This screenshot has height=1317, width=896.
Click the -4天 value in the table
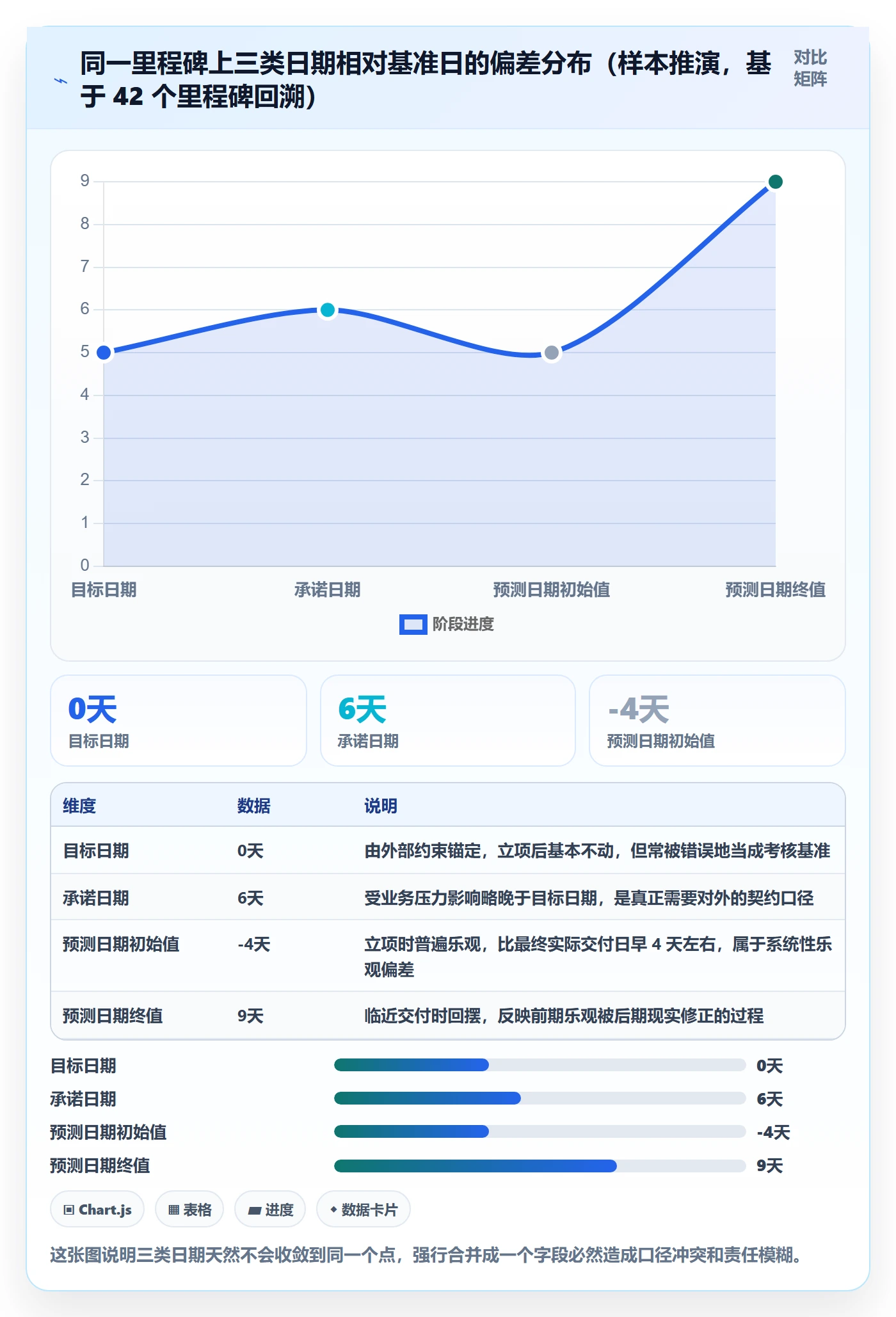(x=254, y=944)
